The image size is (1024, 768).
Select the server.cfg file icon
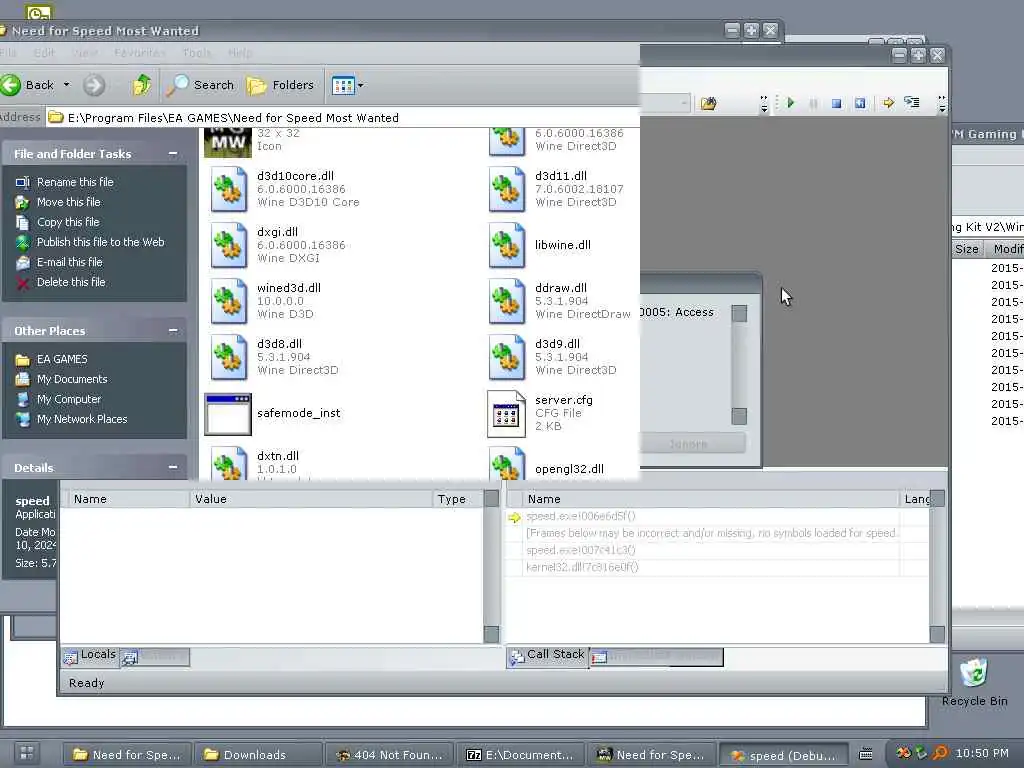click(x=506, y=413)
